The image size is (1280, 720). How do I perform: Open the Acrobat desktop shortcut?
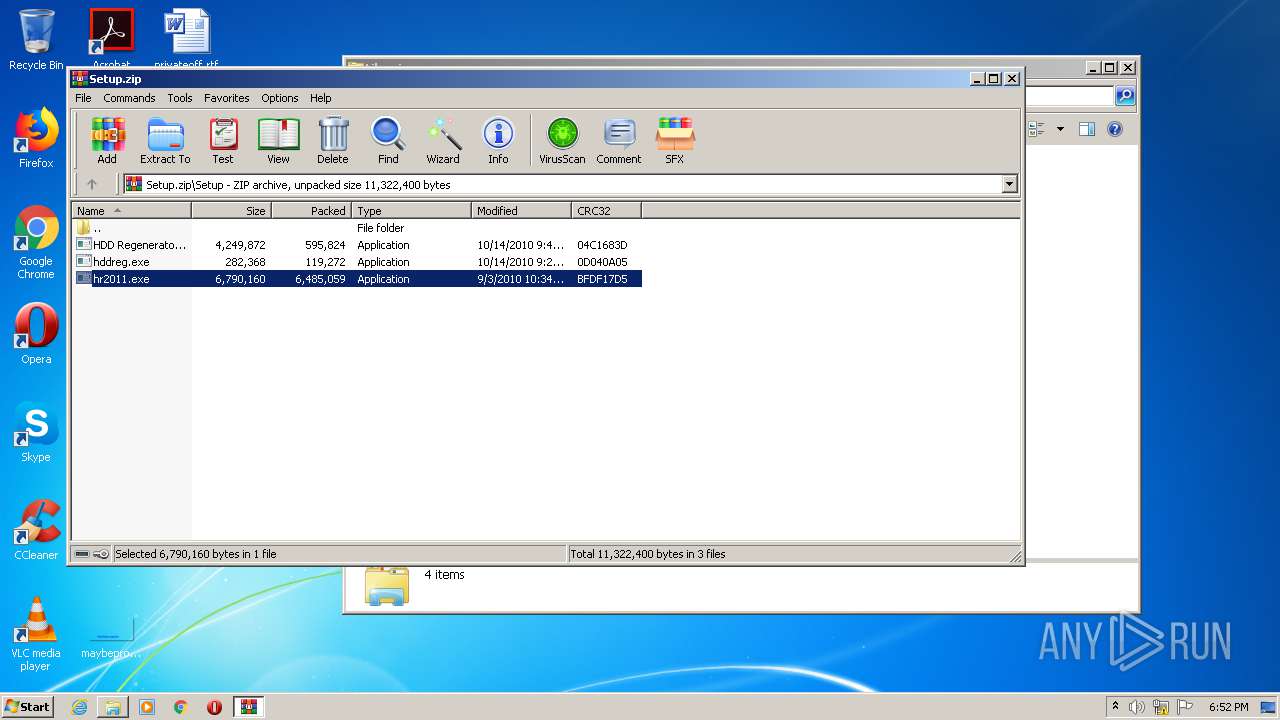[x=111, y=38]
